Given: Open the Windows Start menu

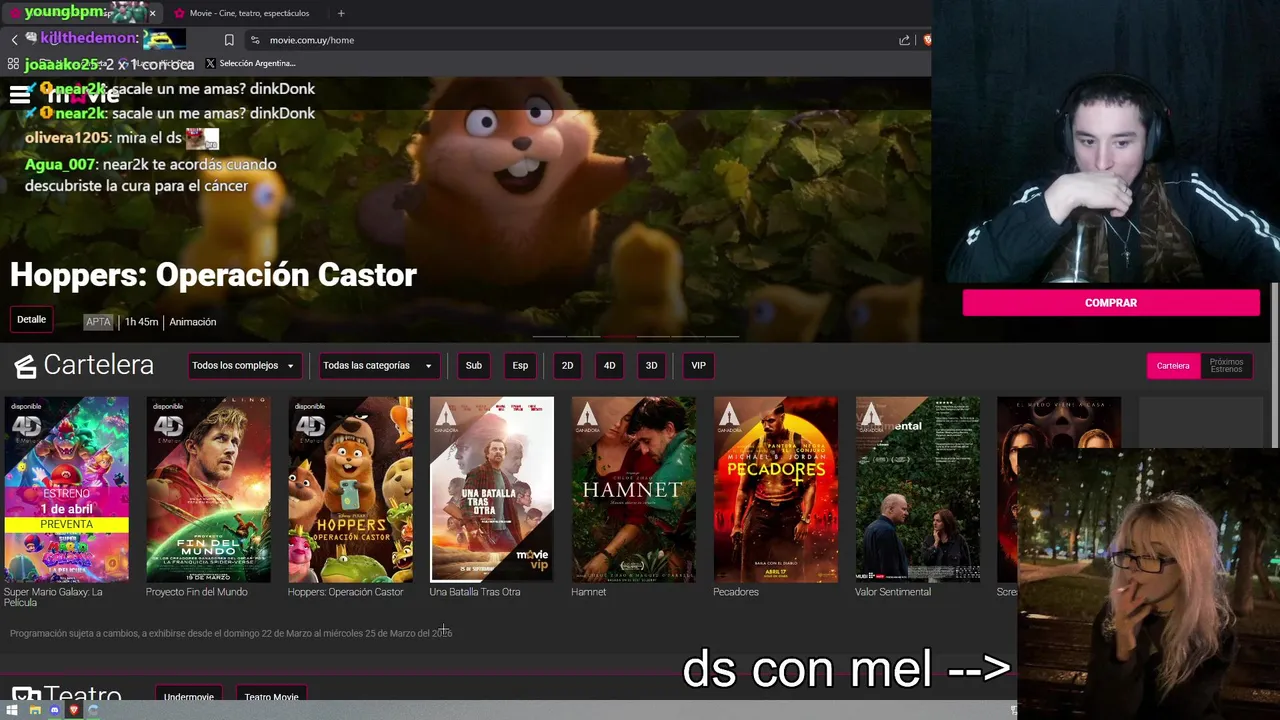Looking at the screenshot, I should pyautogui.click(x=12, y=710).
